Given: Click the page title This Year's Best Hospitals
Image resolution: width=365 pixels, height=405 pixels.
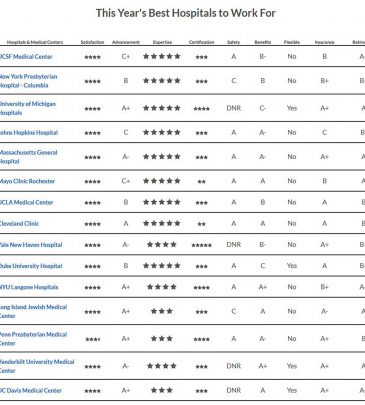Looking at the screenshot, I should pyautogui.click(x=186, y=13).
